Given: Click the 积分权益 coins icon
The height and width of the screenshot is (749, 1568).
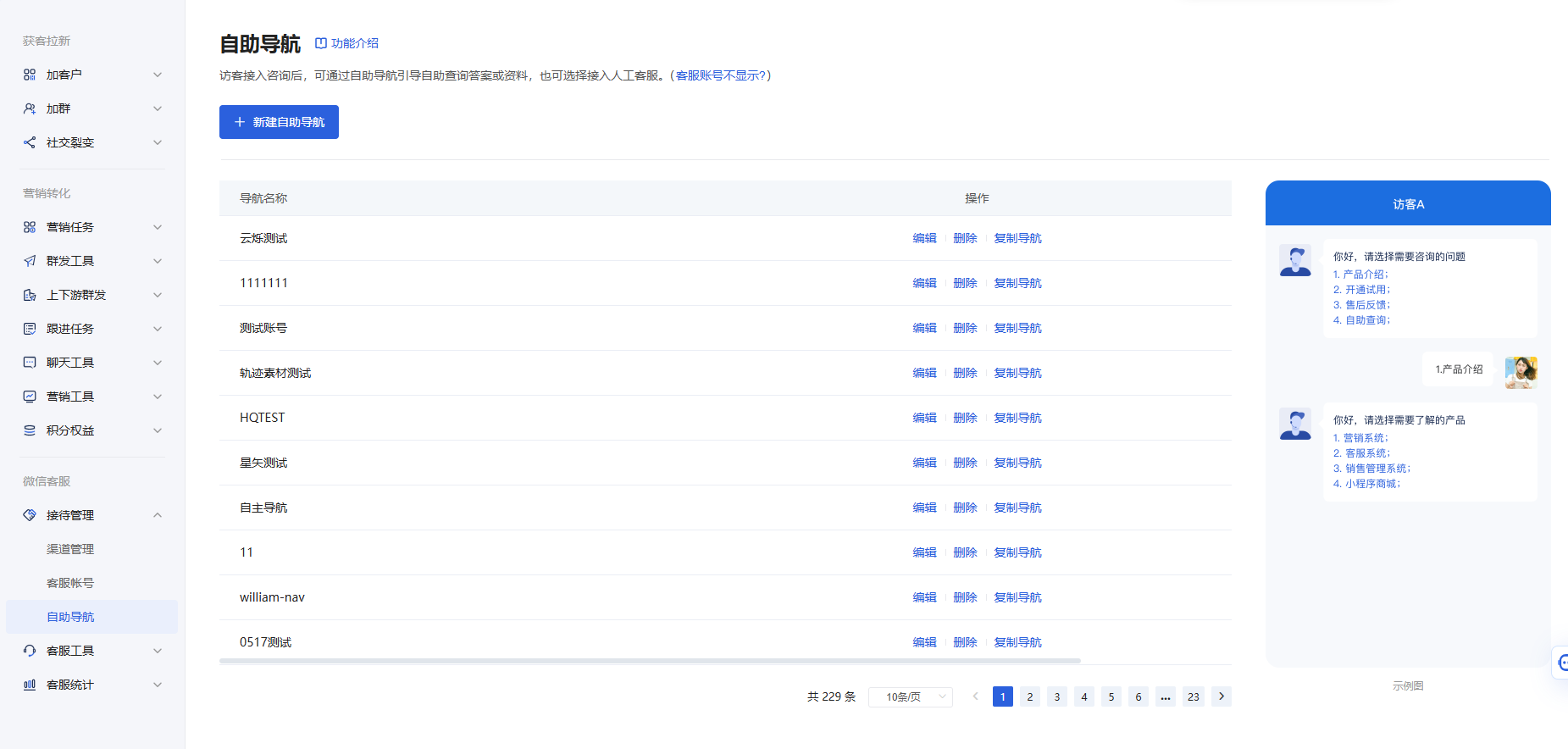Looking at the screenshot, I should pyautogui.click(x=30, y=430).
